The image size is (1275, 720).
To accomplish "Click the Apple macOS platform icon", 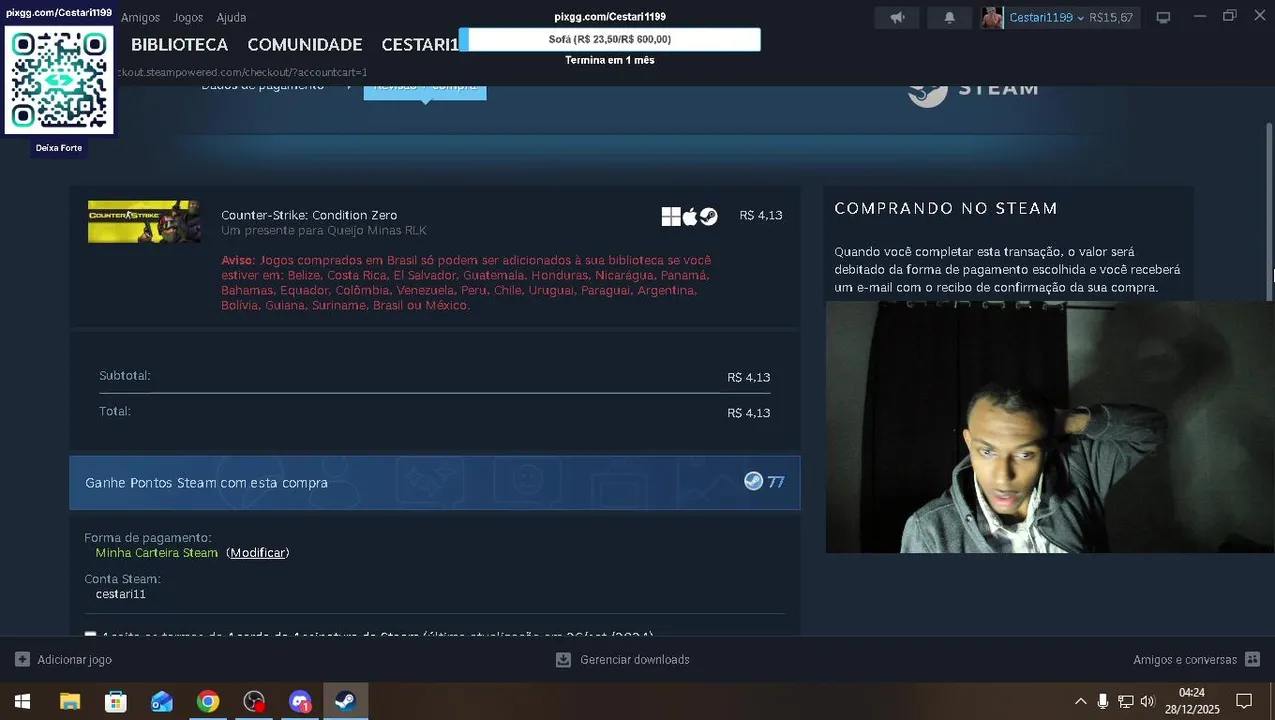I will pos(690,217).
